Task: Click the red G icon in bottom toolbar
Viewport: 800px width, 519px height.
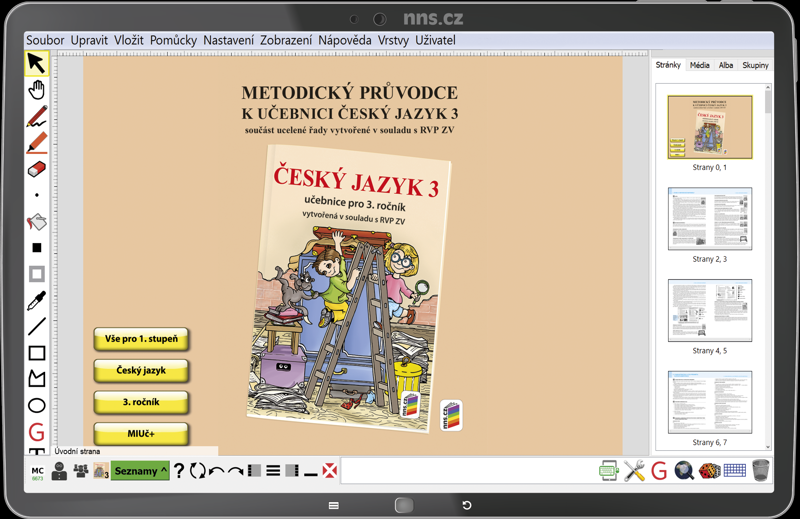Action: [659, 471]
